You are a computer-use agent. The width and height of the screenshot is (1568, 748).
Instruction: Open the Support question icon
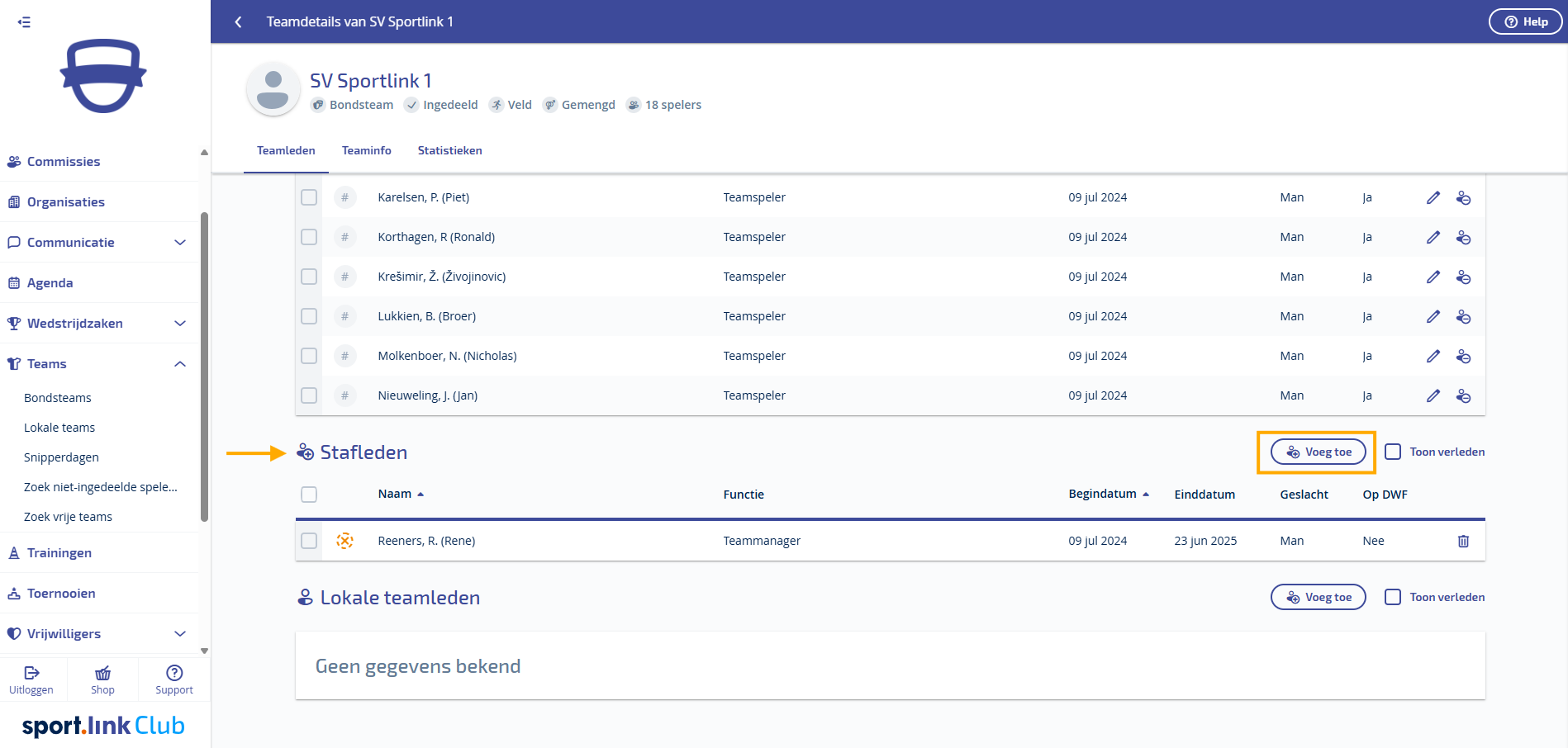tap(174, 673)
